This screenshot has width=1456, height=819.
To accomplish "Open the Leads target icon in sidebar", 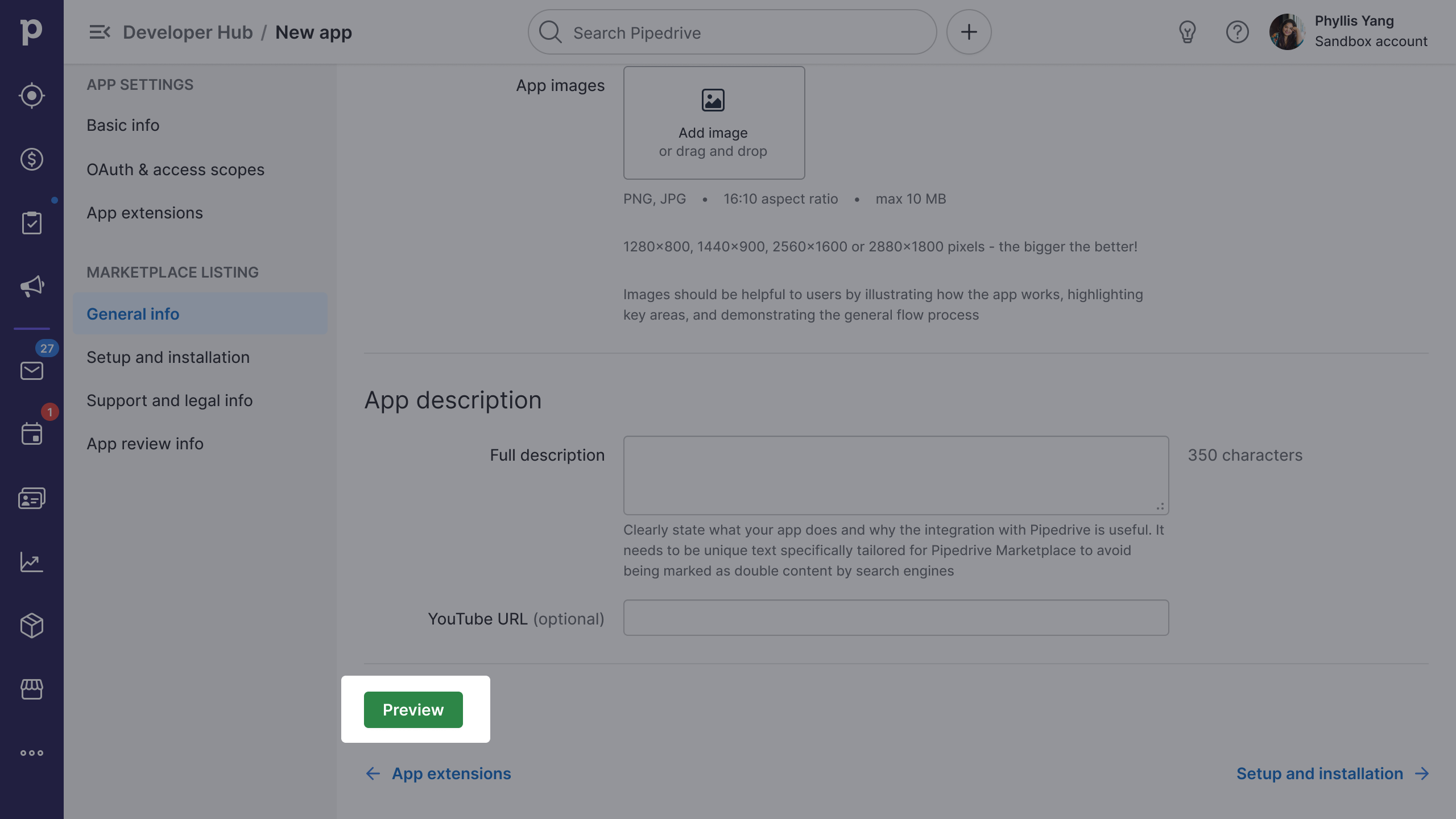I will point(32,96).
